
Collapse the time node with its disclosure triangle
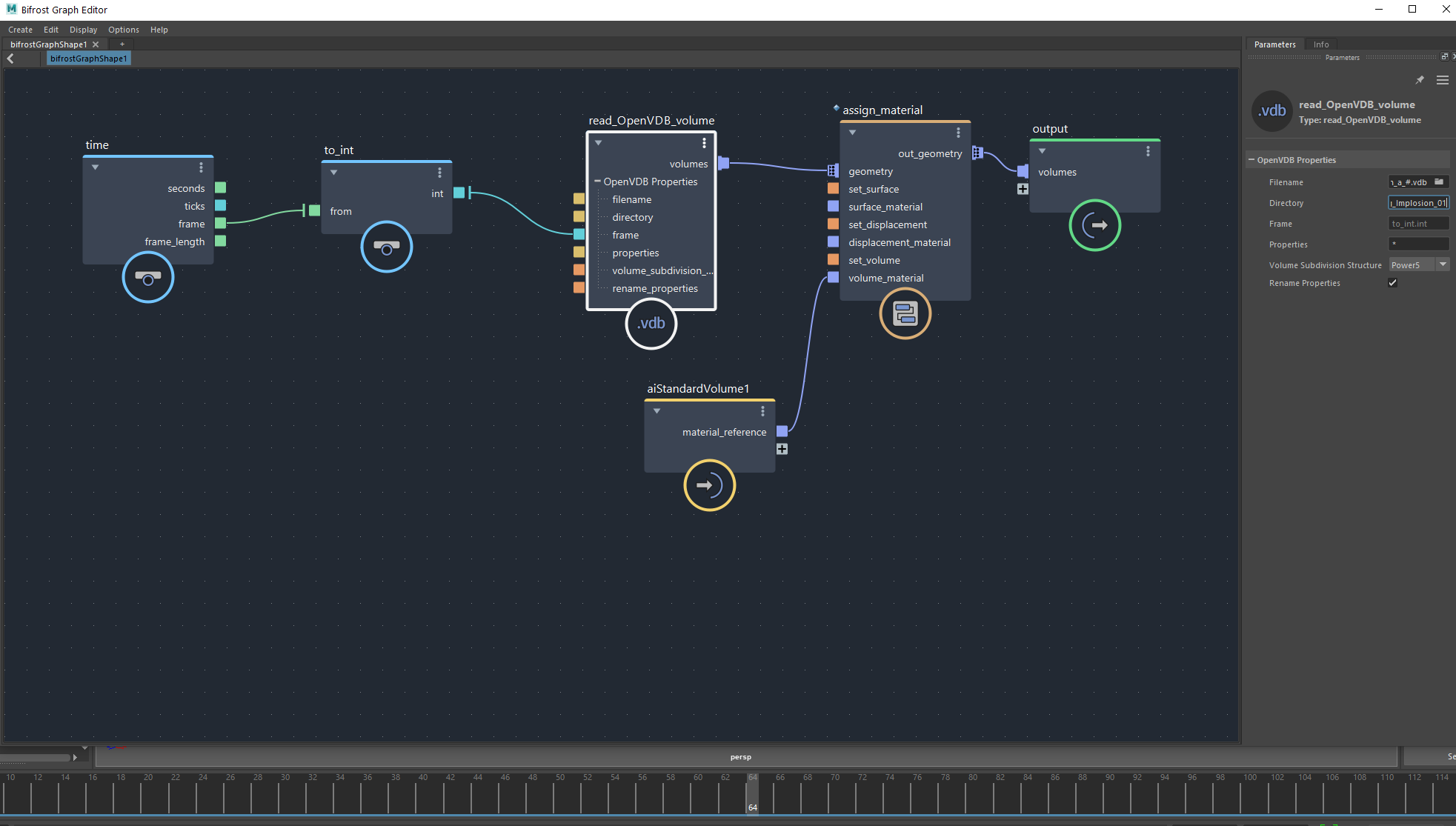coord(95,167)
